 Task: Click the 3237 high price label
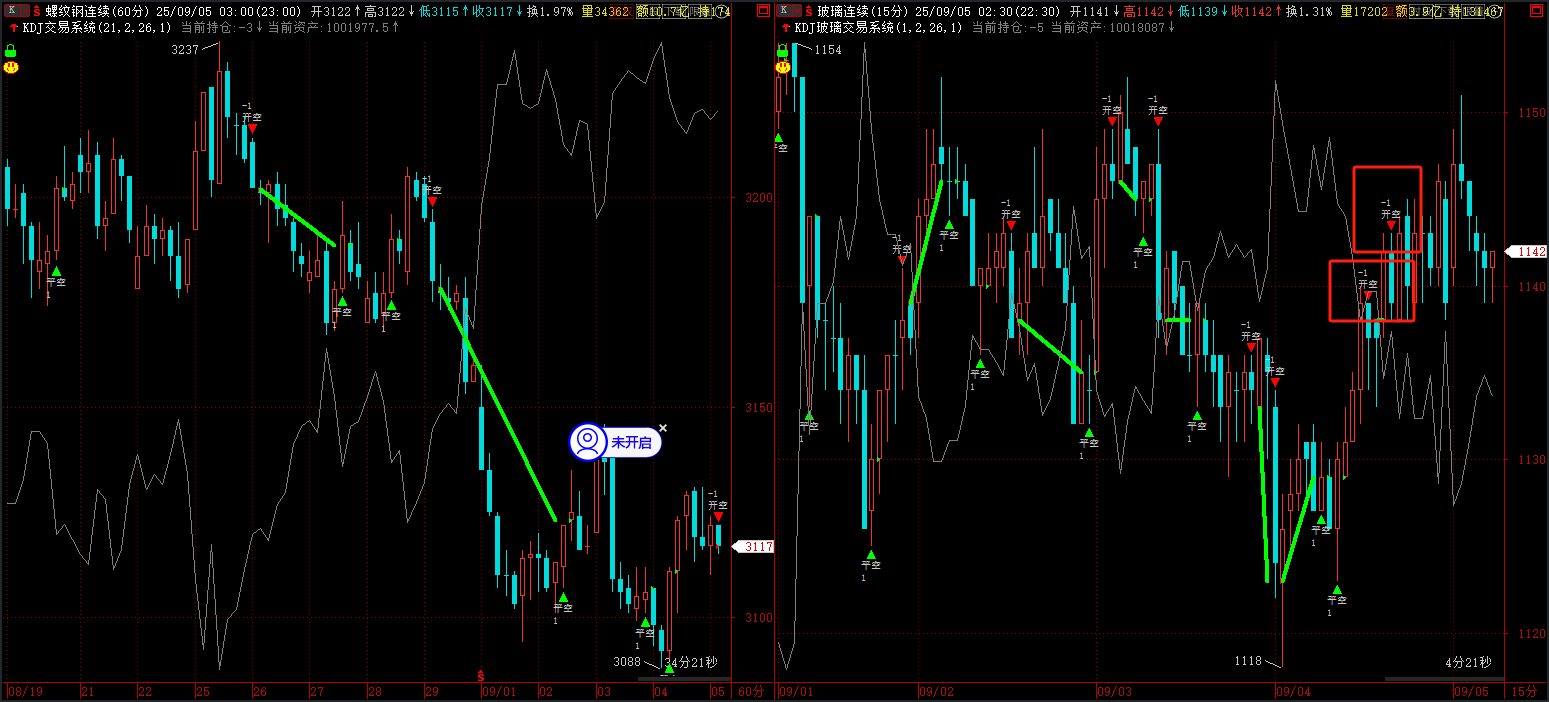(184, 49)
